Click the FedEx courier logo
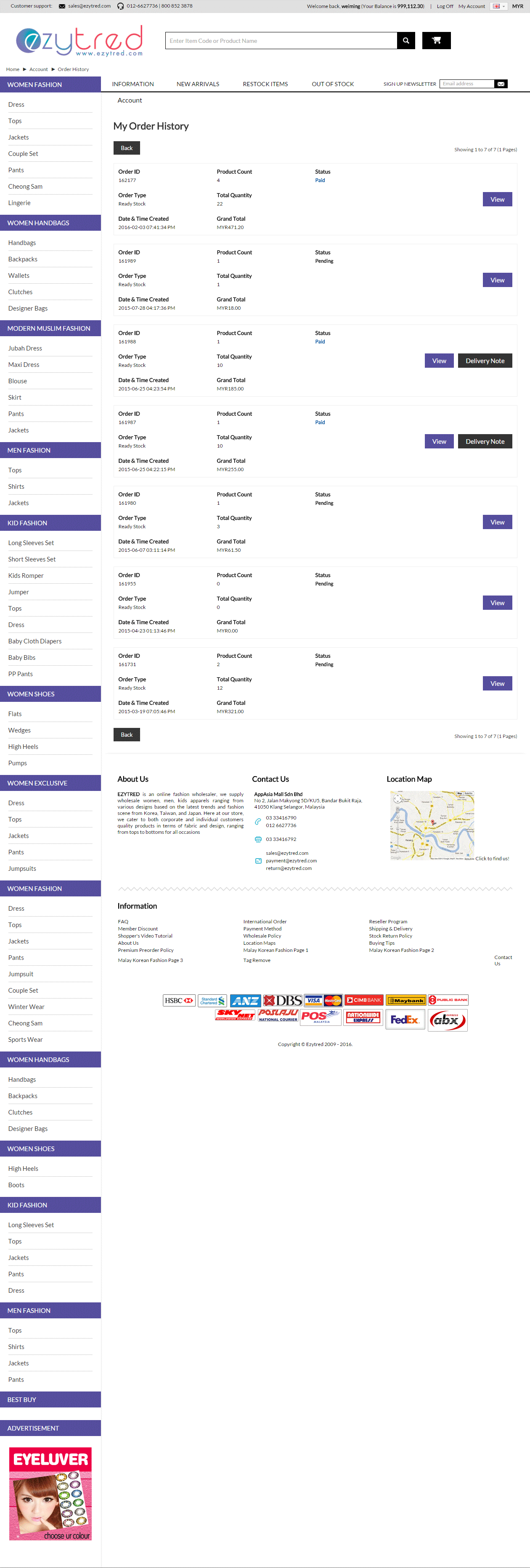This screenshot has height=1568, width=530. (x=405, y=1020)
